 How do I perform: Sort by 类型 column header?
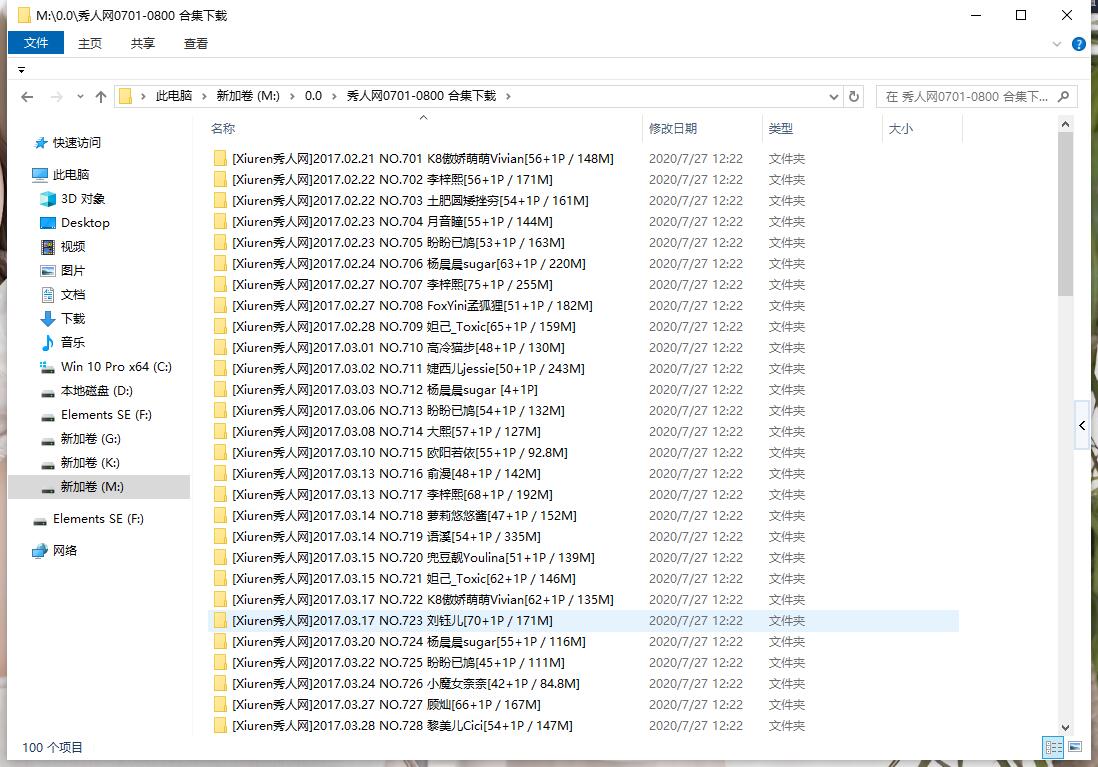coord(781,129)
